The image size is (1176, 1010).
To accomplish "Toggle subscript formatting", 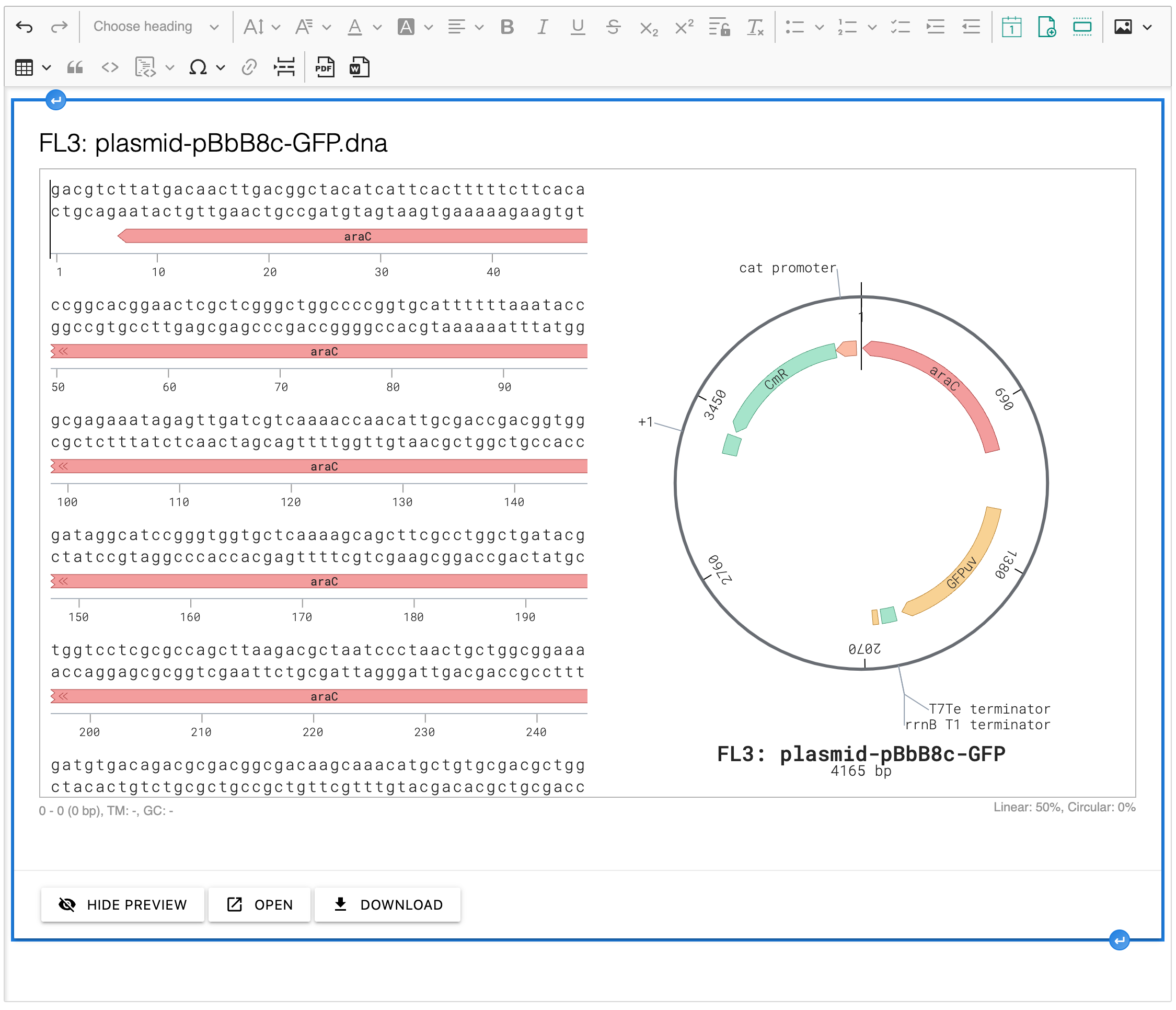I will point(649,27).
